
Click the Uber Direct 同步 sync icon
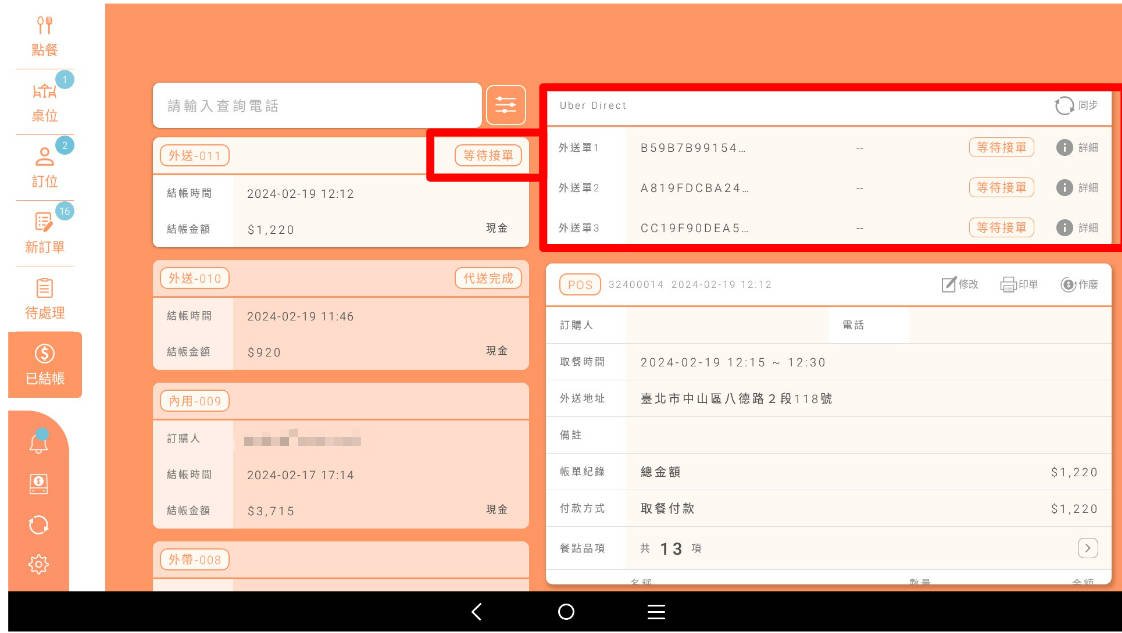pos(1064,105)
